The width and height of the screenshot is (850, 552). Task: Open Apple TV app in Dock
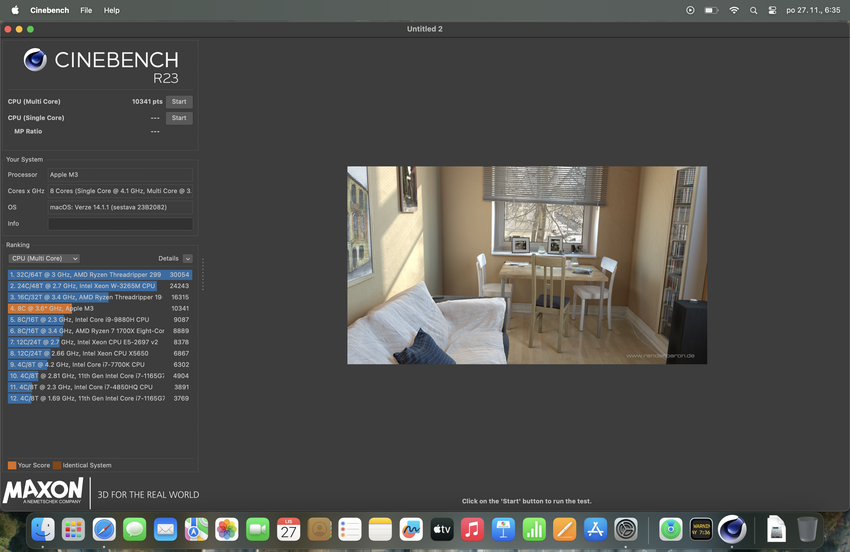(x=441, y=529)
